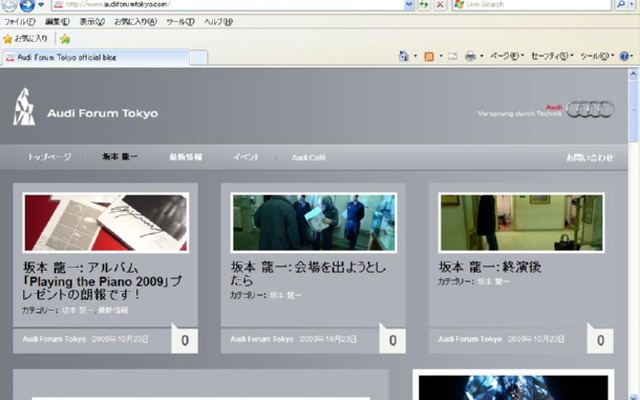The image size is (640, 400).
Task: Open the hallway 終演後 post thumbnail
Action: click(x=521, y=222)
